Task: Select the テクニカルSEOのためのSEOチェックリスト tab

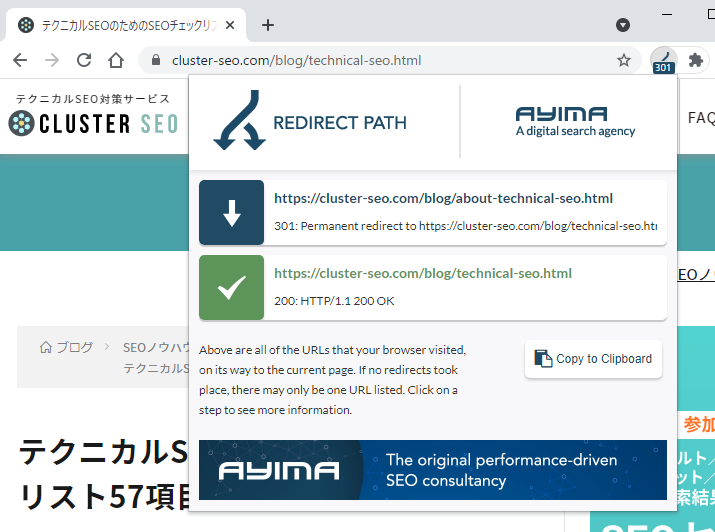Action: click(126, 25)
